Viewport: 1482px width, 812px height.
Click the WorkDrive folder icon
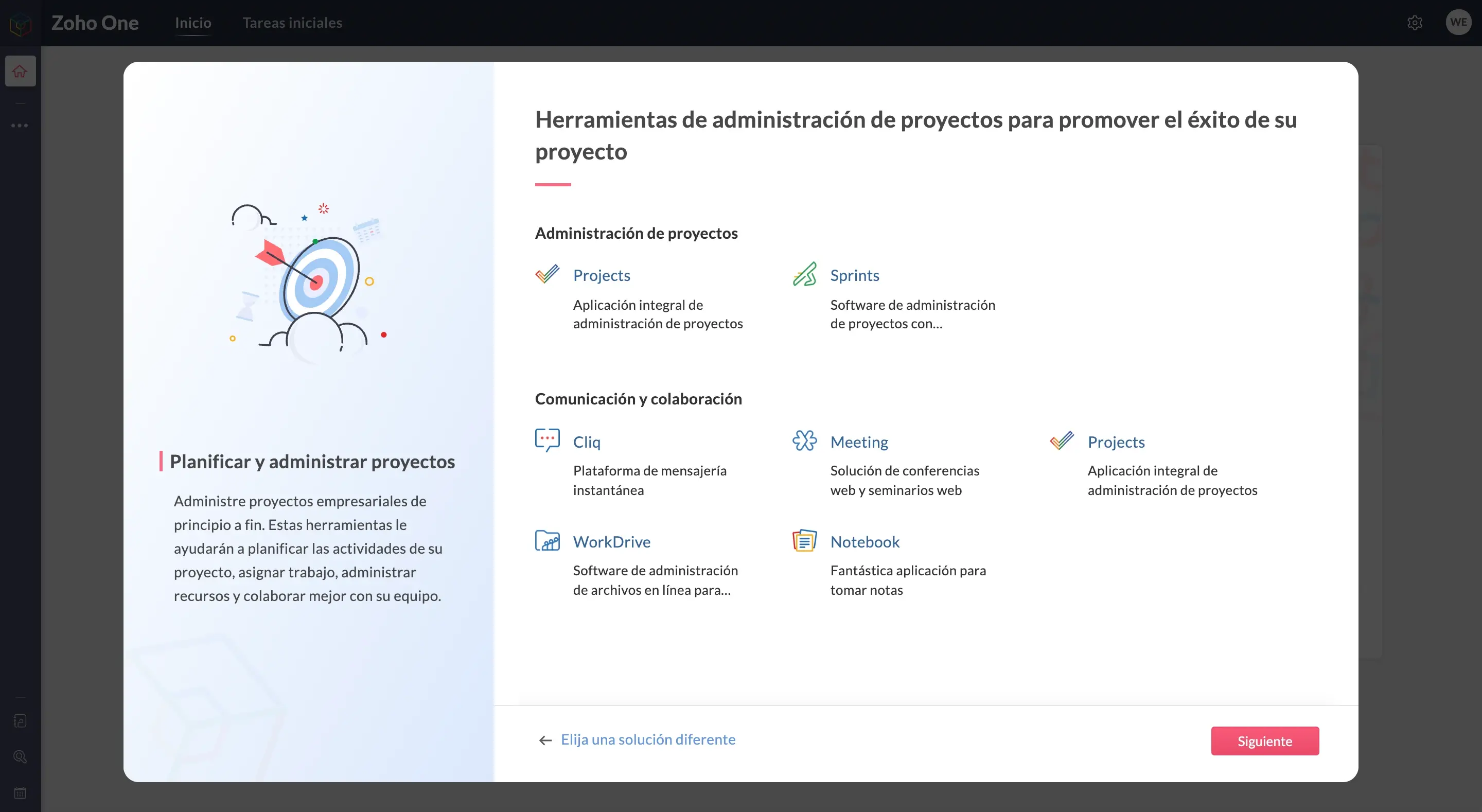click(547, 541)
